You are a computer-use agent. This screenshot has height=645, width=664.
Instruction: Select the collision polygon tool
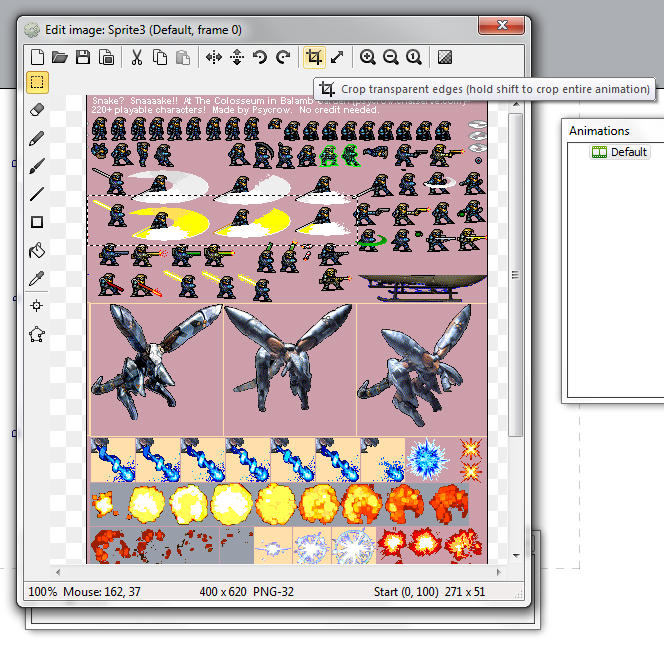[x=37, y=334]
